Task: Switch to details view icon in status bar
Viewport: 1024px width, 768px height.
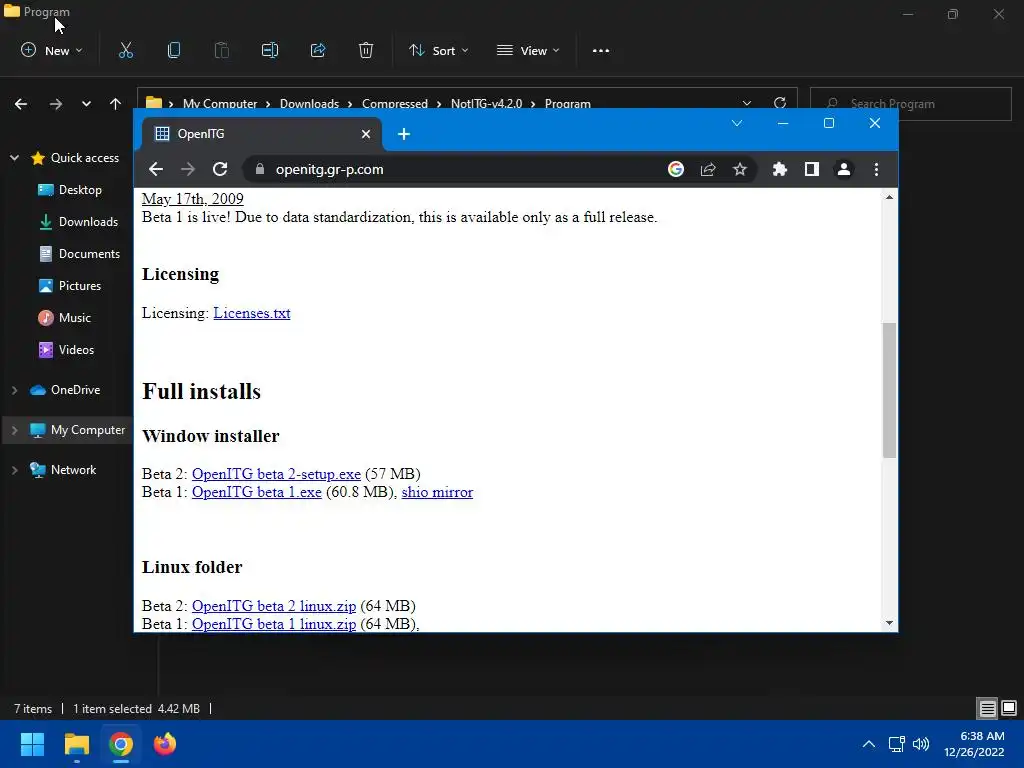Action: pos(987,708)
